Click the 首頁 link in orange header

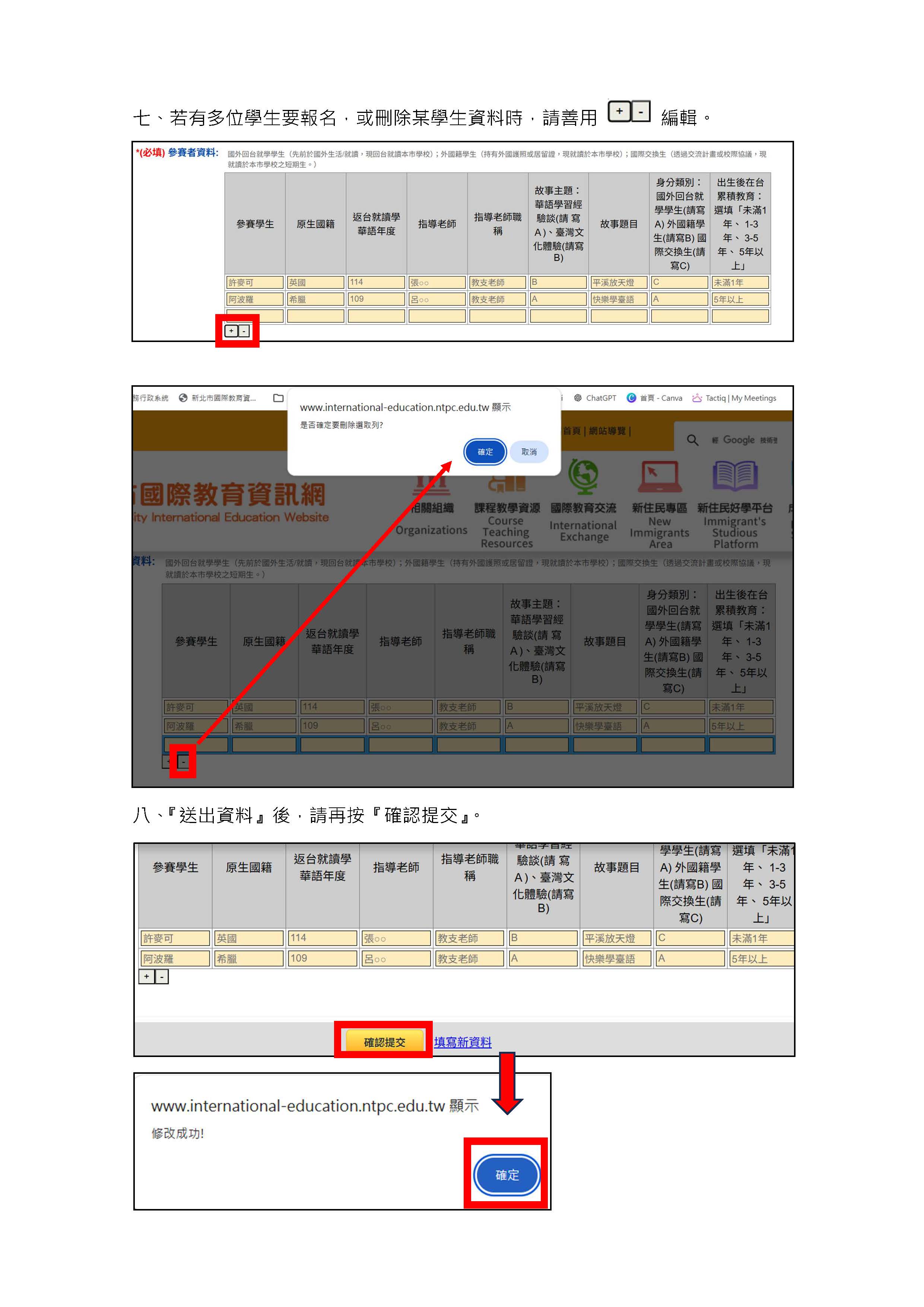tap(572, 431)
